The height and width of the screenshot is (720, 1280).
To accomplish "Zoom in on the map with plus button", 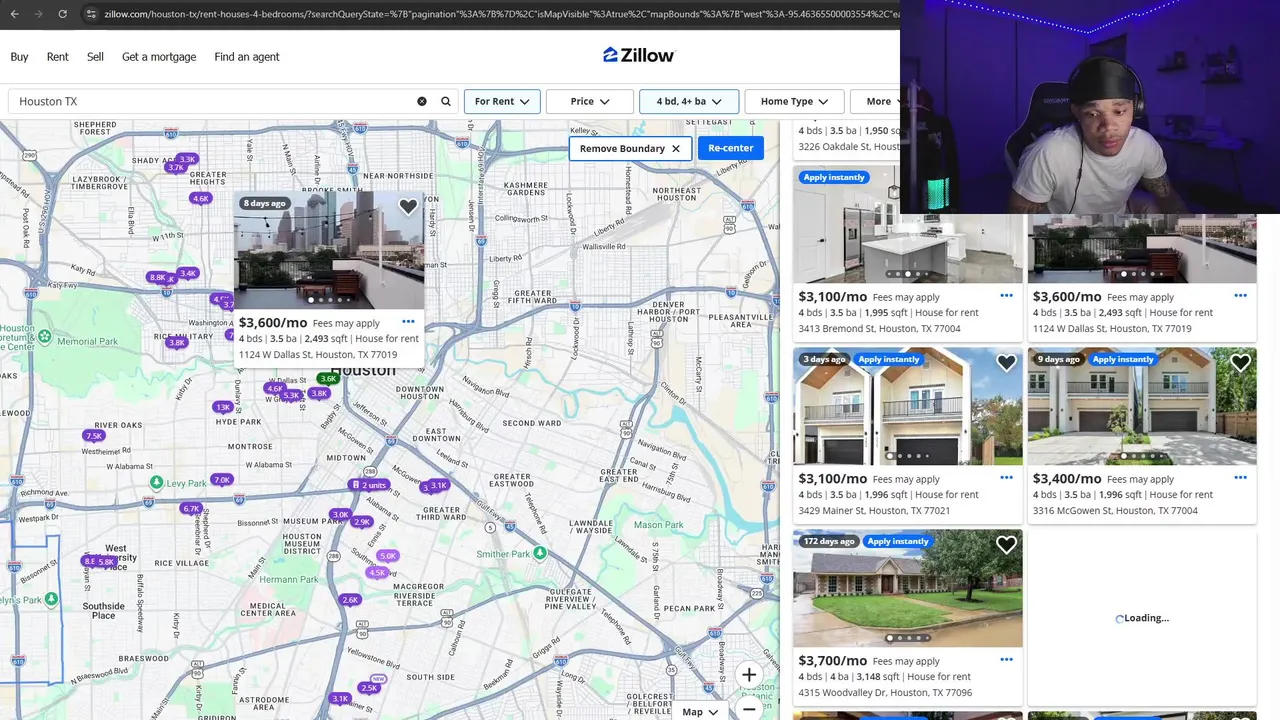I will pos(749,675).
